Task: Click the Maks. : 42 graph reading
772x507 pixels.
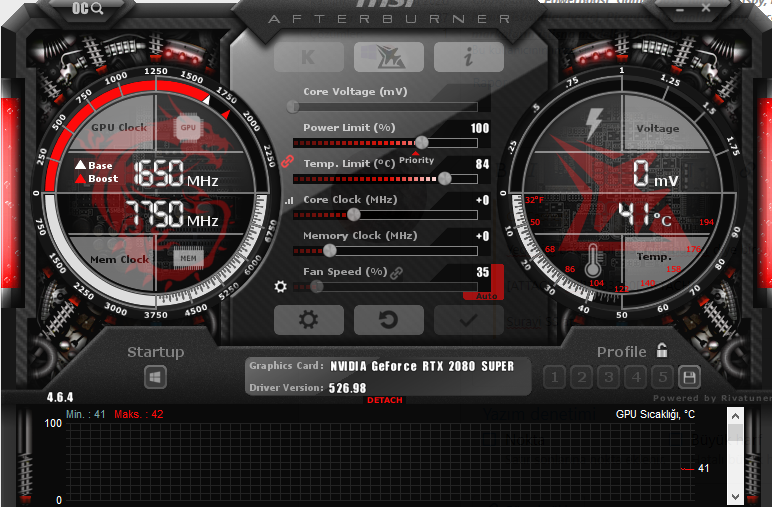Action: pyautogui.click(x=139, y=414)
